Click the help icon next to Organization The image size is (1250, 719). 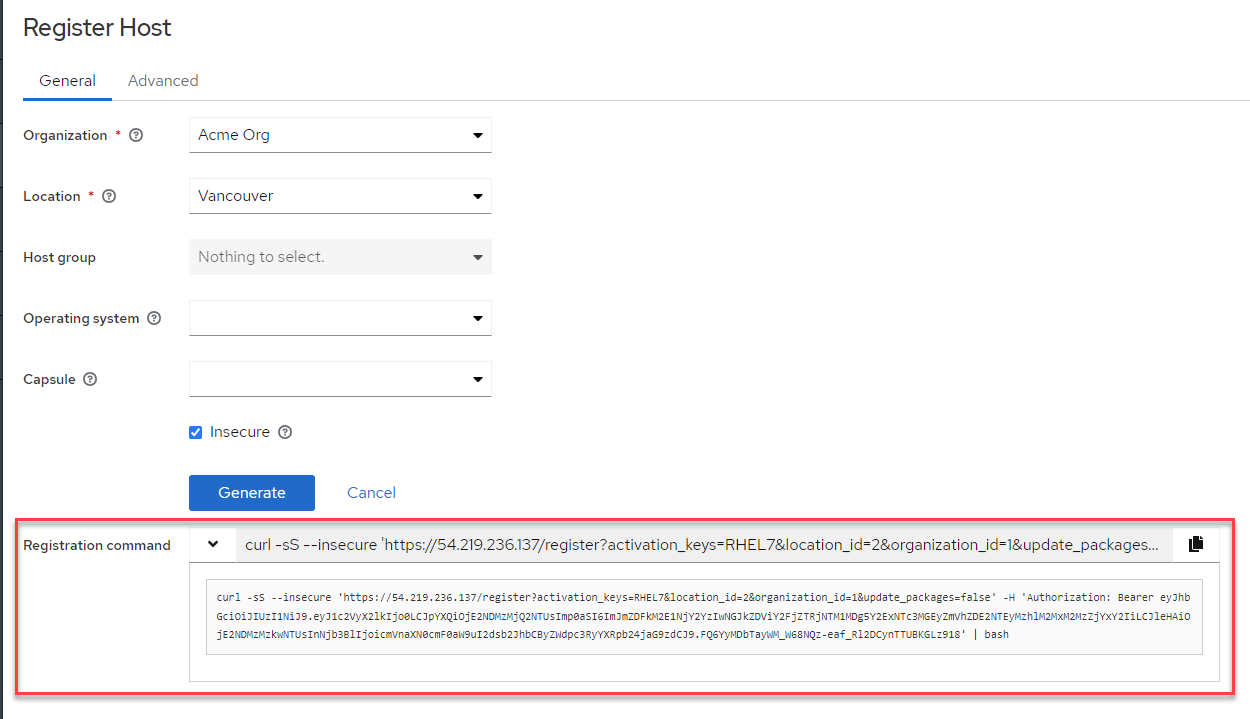pyautogui.click(x=137, y=136)
